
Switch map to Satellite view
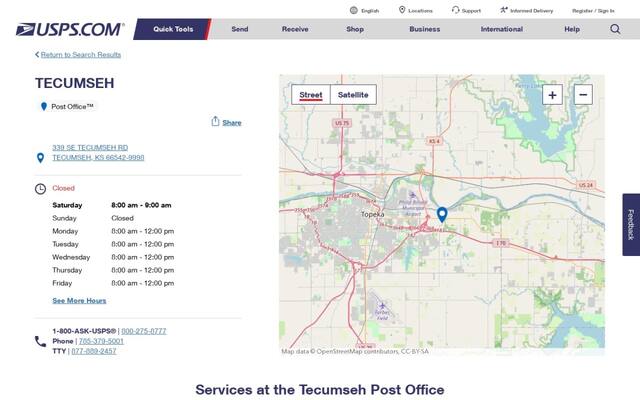(353, 95)
